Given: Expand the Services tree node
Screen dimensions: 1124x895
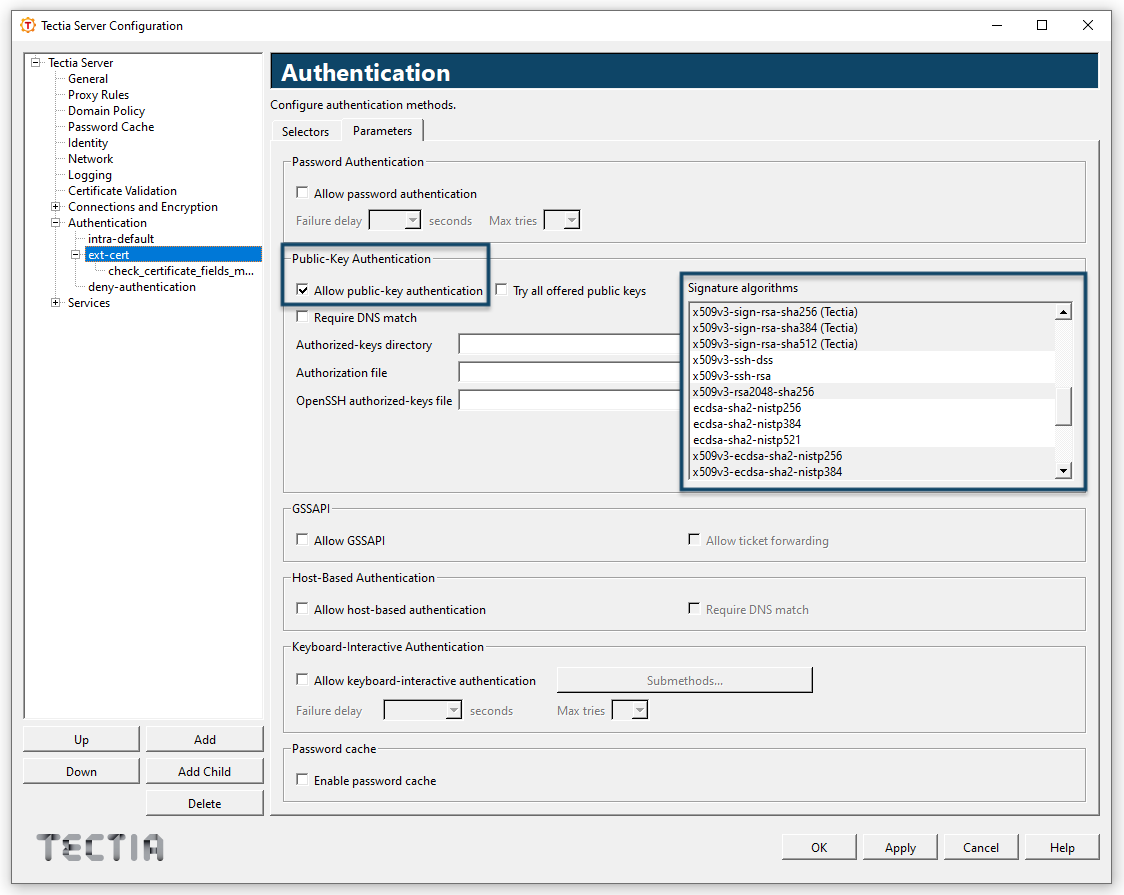Looking at the screenshot, I should click(x=55, y=302).
